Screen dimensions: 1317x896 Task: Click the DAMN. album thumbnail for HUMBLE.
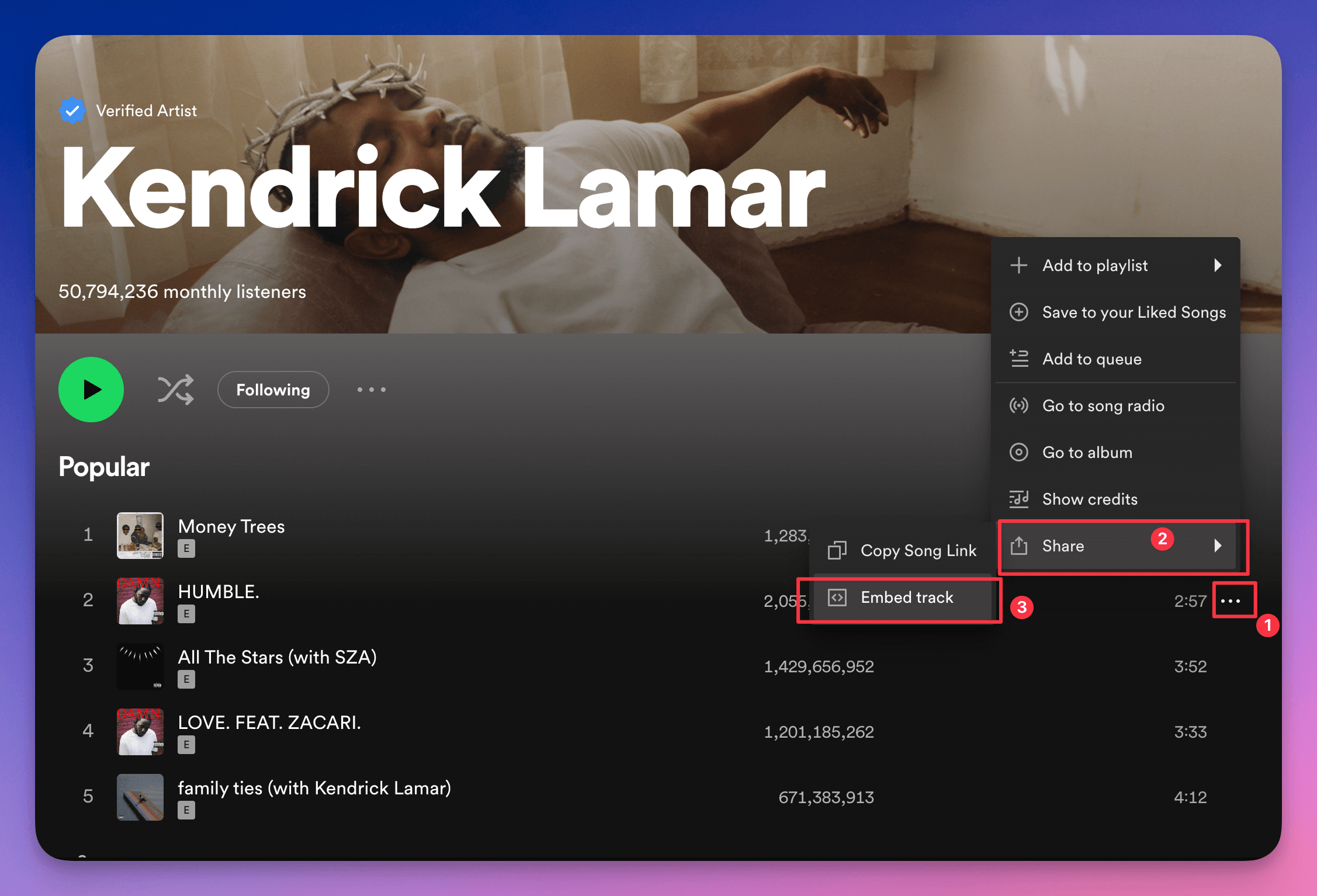point(140,601)
